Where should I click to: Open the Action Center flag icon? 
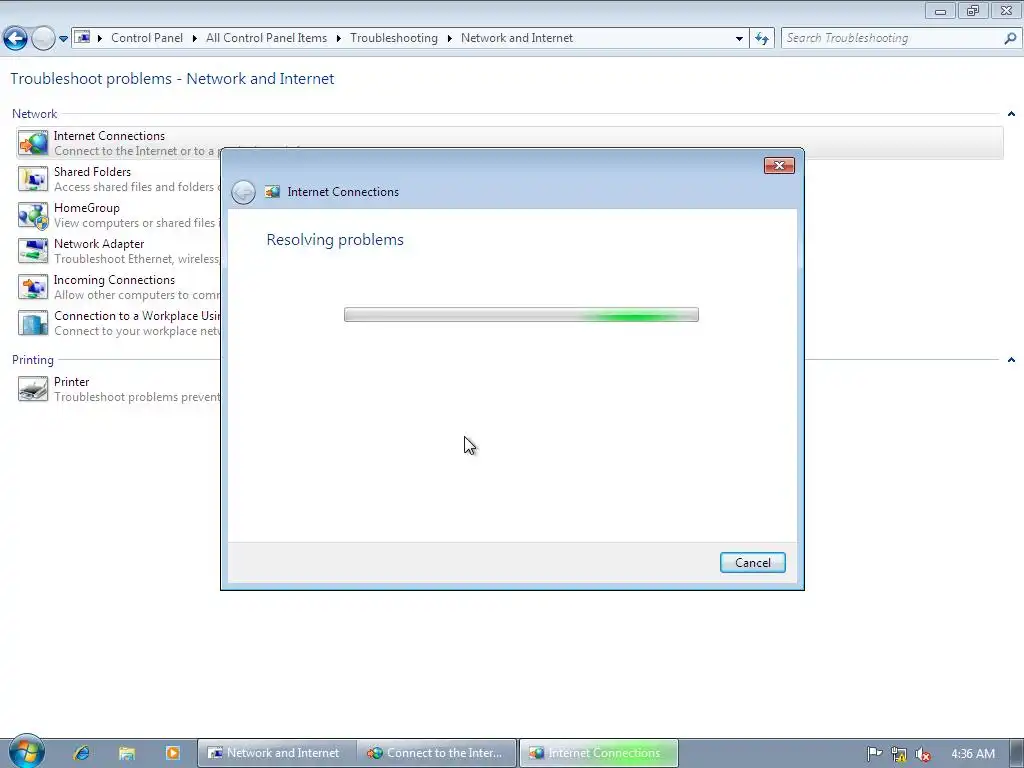click(874, 754)
